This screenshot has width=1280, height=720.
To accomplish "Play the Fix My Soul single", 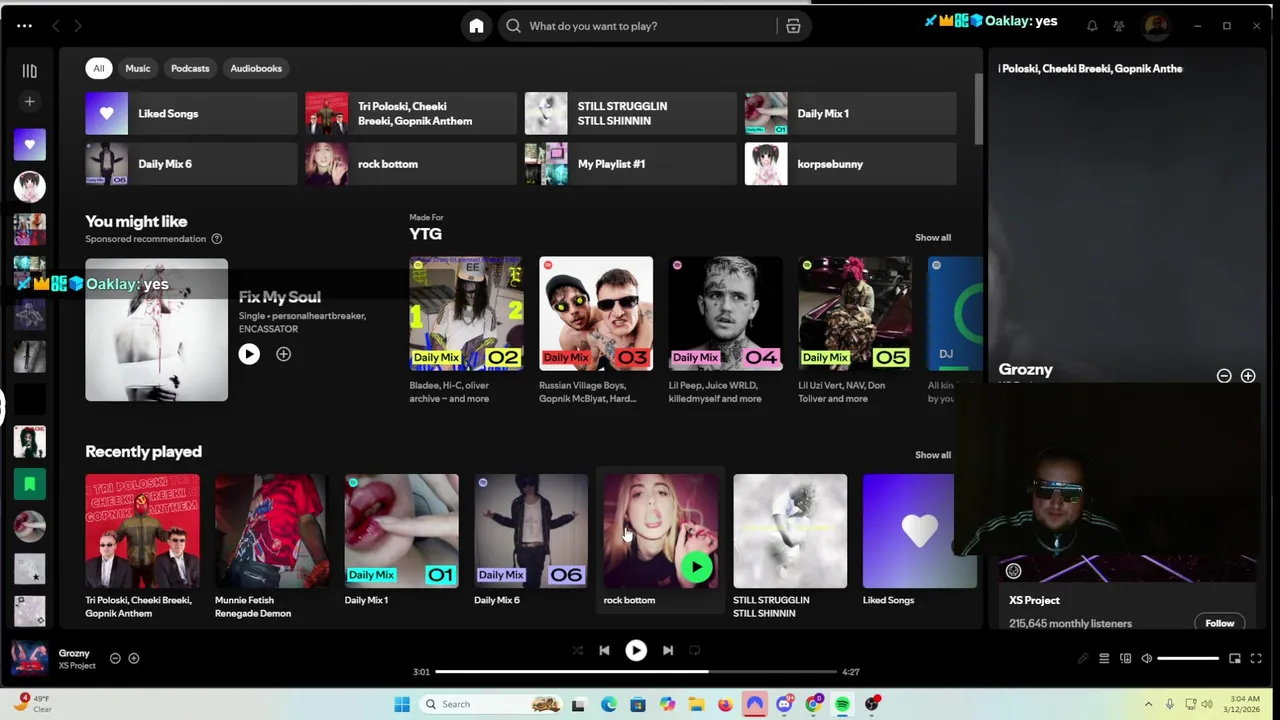I will click(x=249, y=354).
